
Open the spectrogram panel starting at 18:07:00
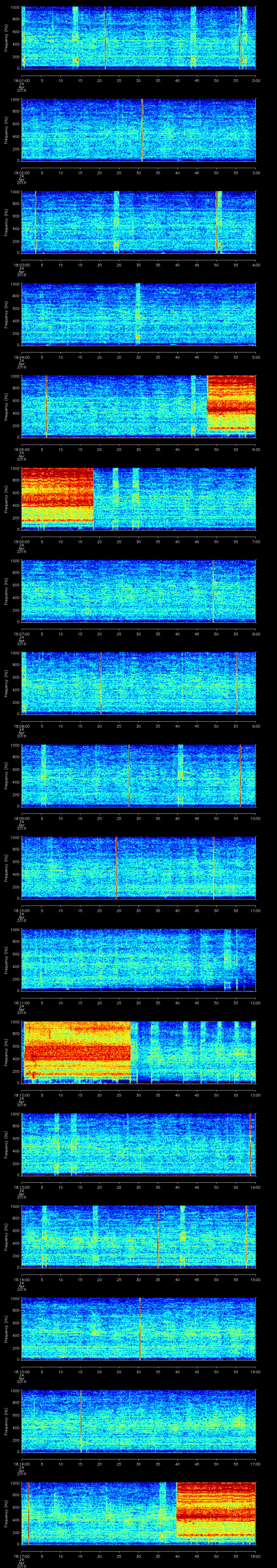(138, 591)
